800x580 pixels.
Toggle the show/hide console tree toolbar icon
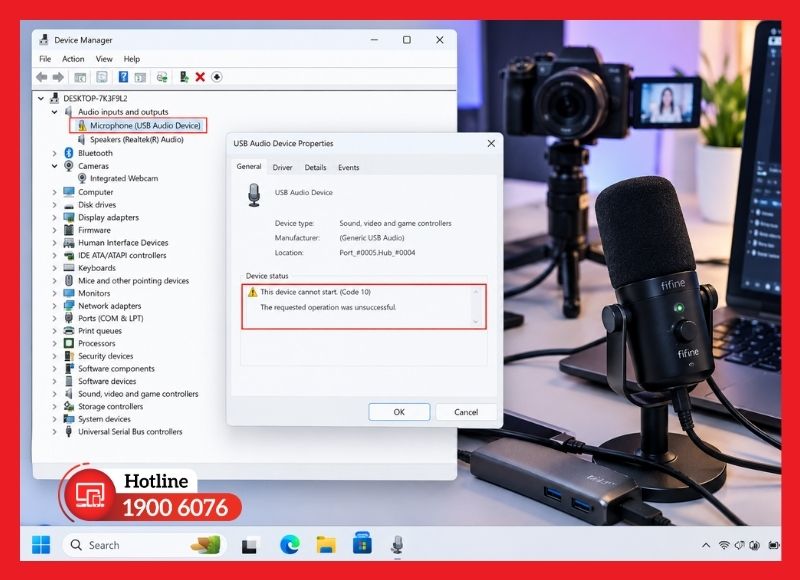point(80,77)
